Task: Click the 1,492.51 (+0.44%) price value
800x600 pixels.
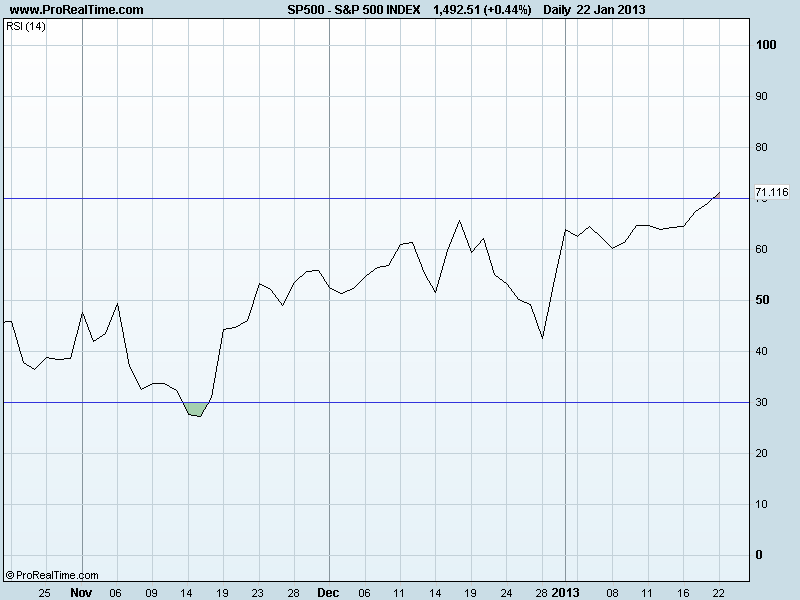Action: (x=482, y=10)
